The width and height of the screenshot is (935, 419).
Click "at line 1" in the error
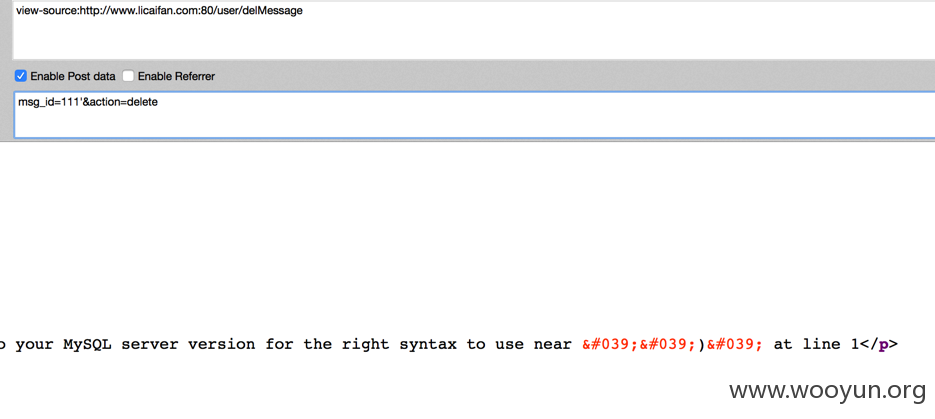(816, 344)
